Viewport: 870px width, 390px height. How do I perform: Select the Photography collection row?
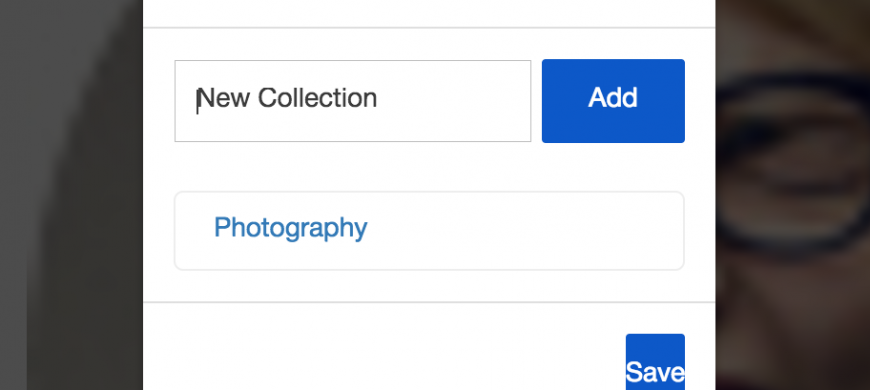[x=429, y=231]
